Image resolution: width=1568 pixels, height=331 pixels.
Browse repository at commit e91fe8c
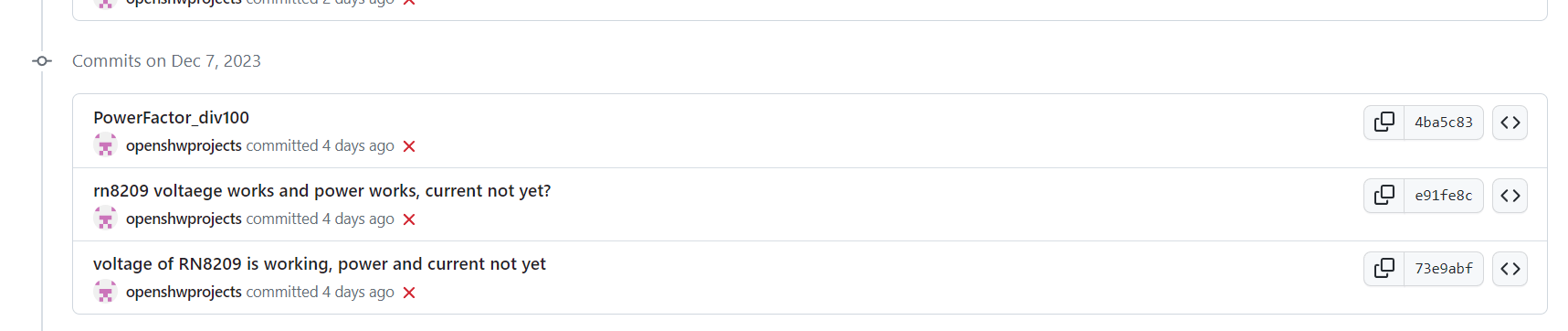tap(1510, 195)
